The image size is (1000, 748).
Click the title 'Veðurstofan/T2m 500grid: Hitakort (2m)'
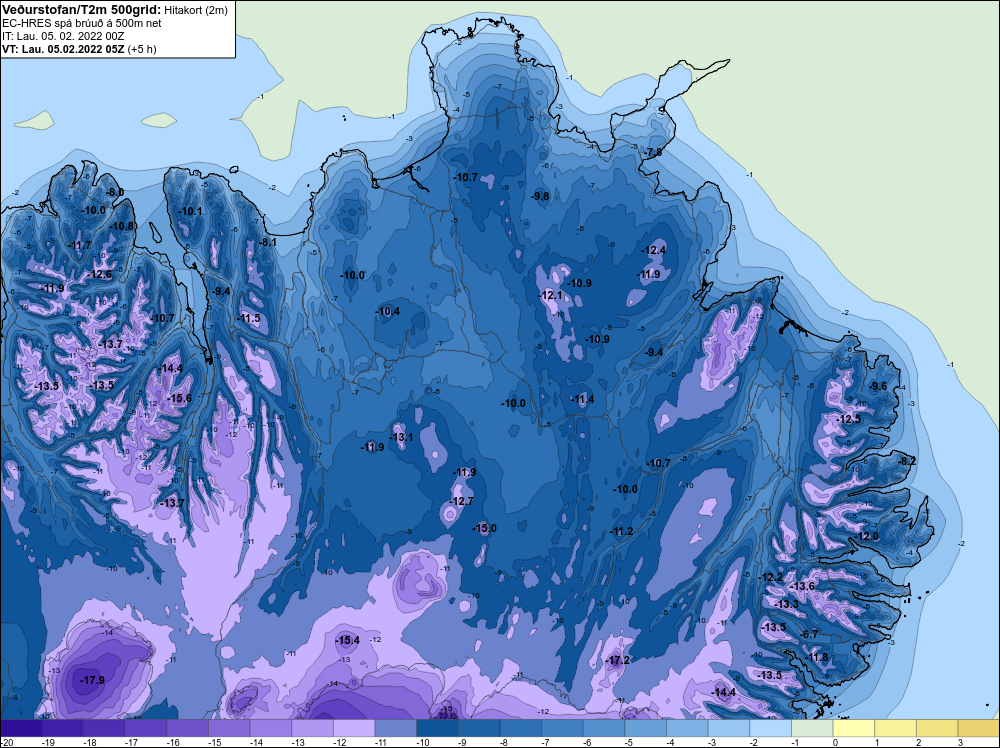pyautogui.click(x=114, y=9)
